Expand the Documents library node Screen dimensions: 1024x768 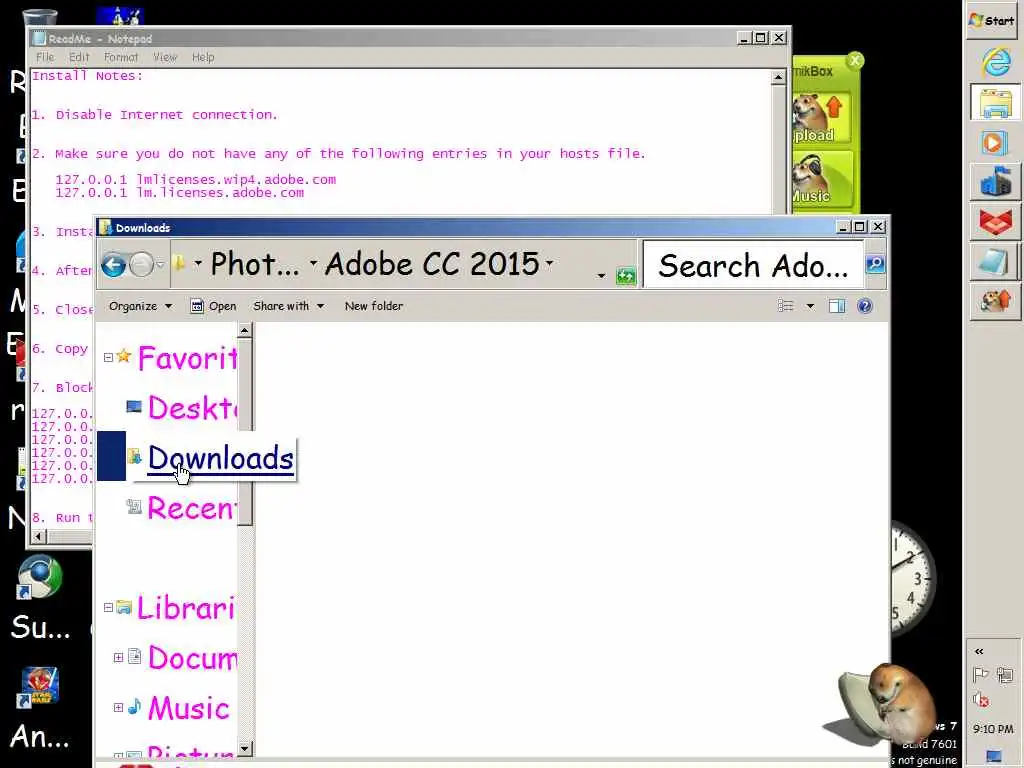coord(118,658)
